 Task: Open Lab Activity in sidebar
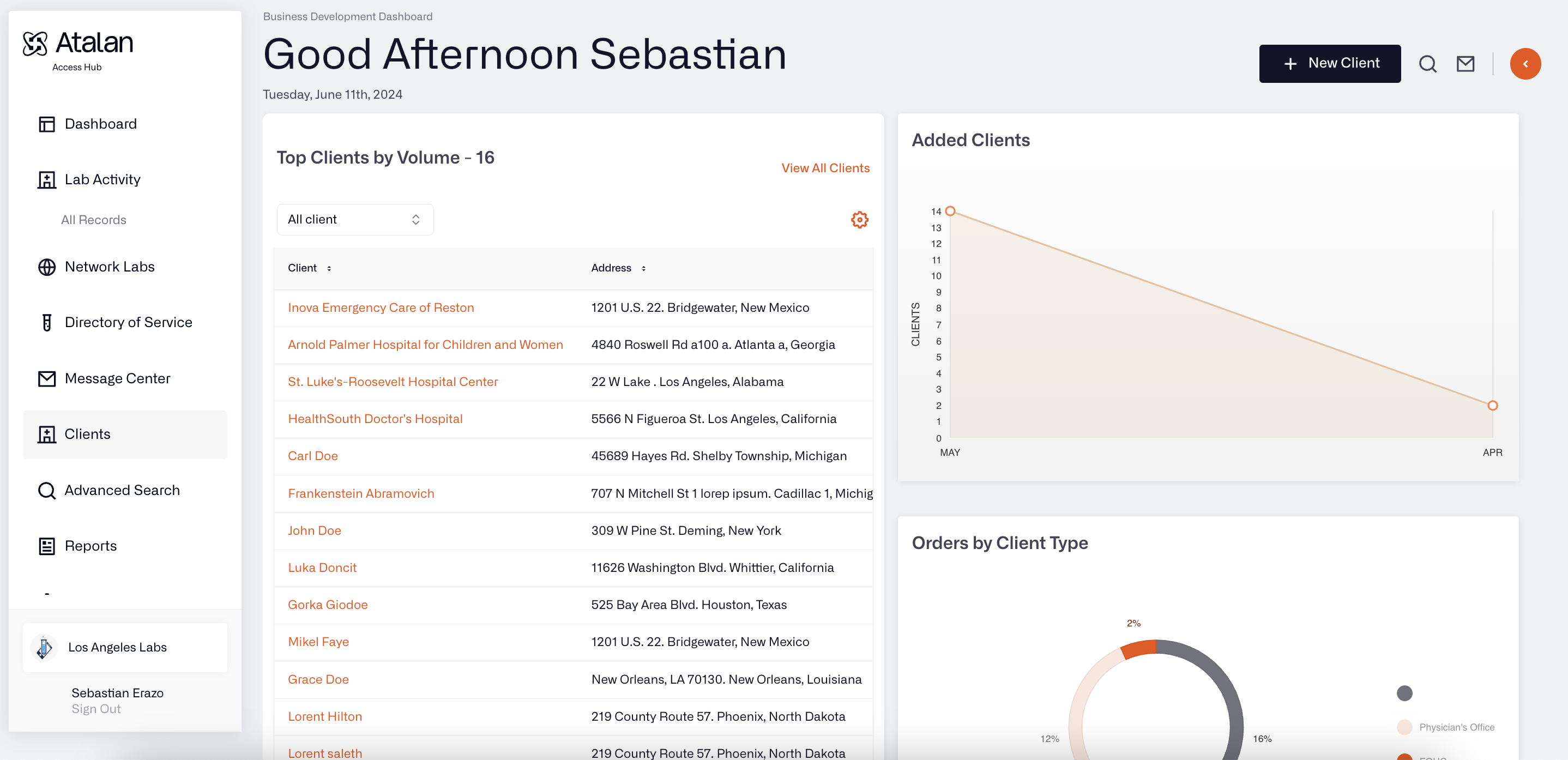(102, 179)
